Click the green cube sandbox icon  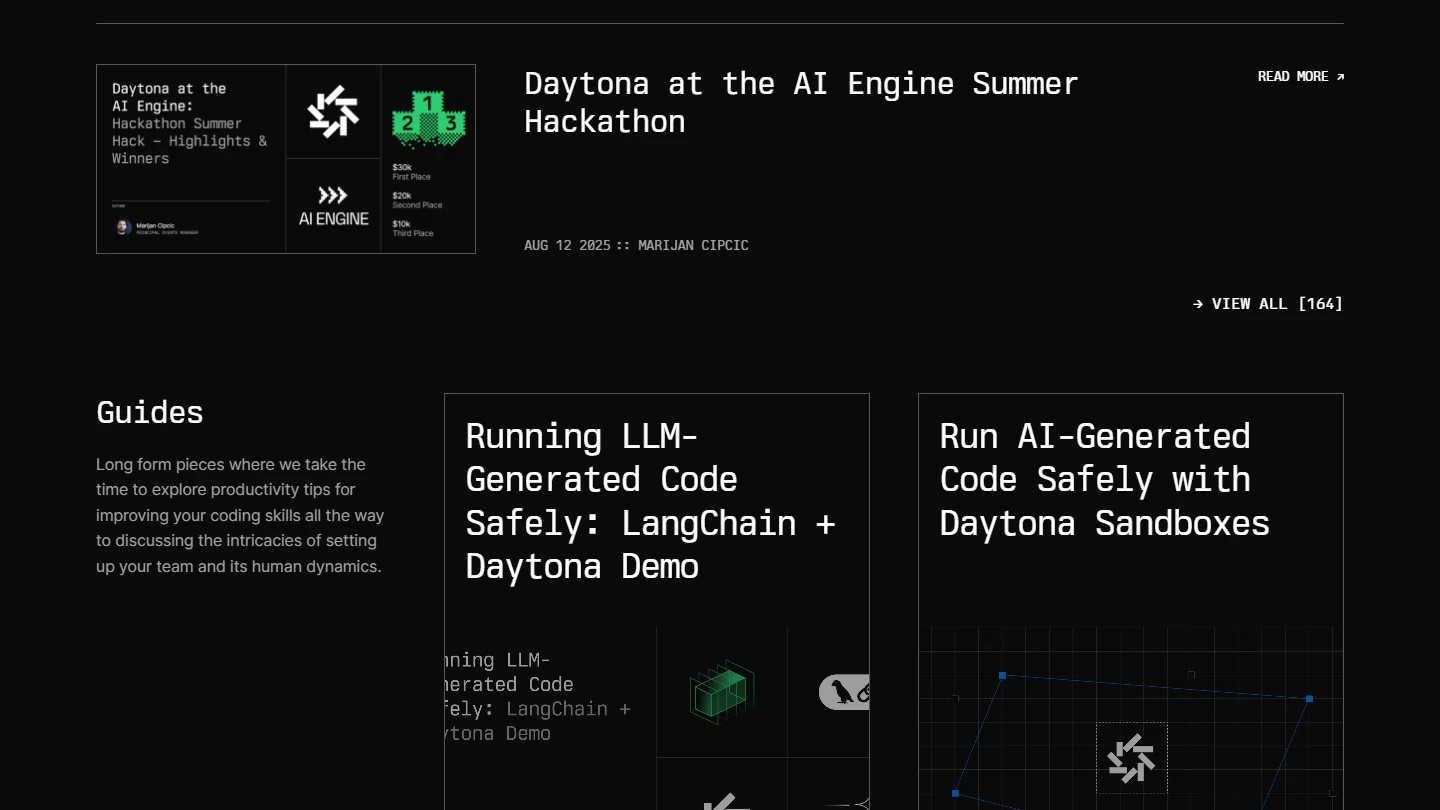721,691
